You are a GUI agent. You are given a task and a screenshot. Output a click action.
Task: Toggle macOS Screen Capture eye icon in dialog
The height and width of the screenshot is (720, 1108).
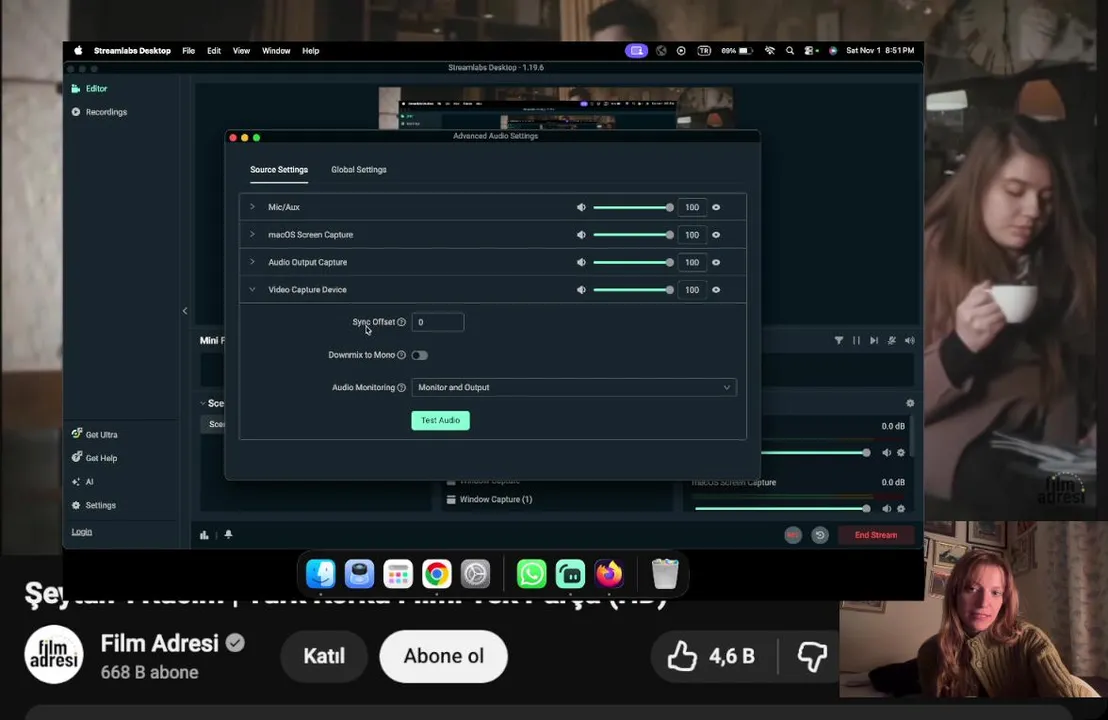(716, 235)
